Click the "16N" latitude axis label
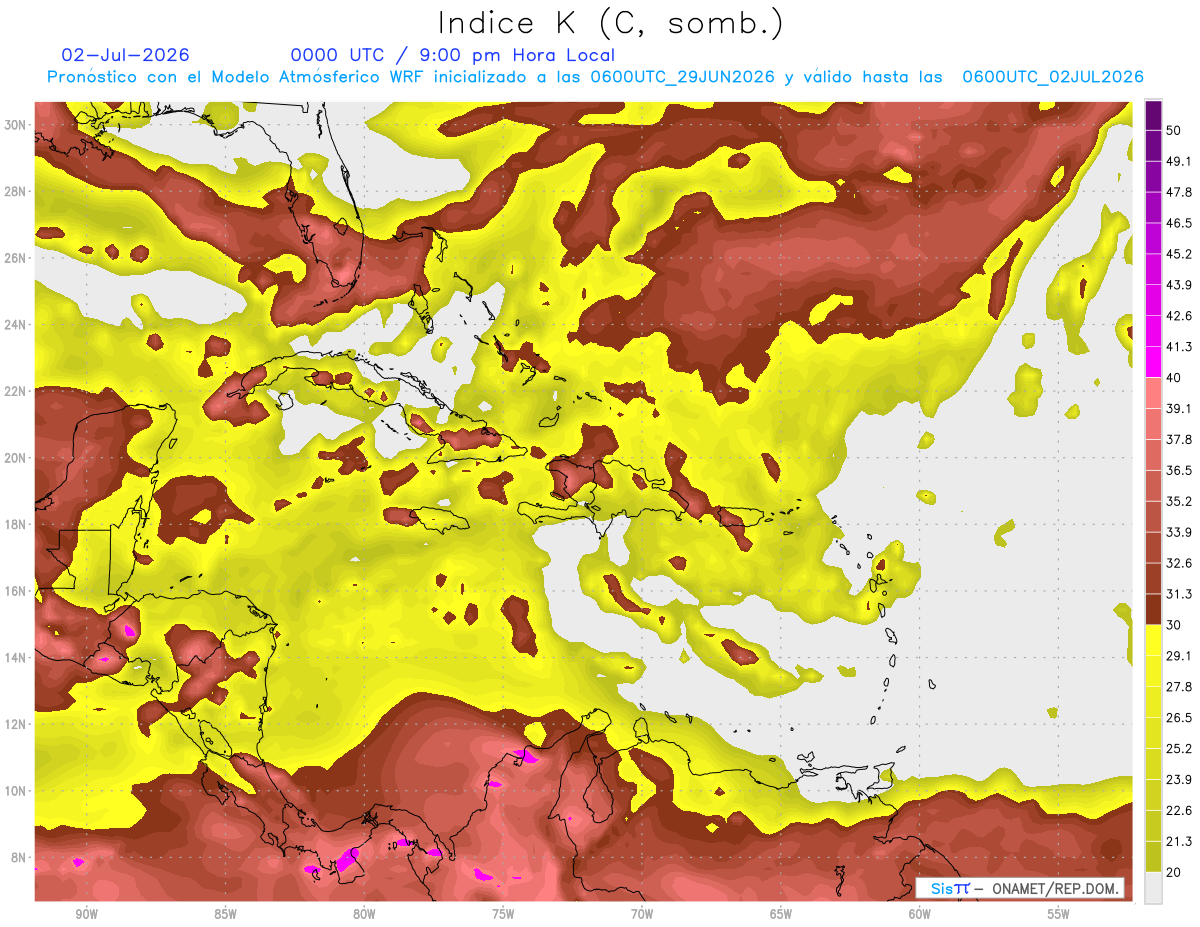The height and width of the screenshot is (927, 1200). (x=15, y=591)
